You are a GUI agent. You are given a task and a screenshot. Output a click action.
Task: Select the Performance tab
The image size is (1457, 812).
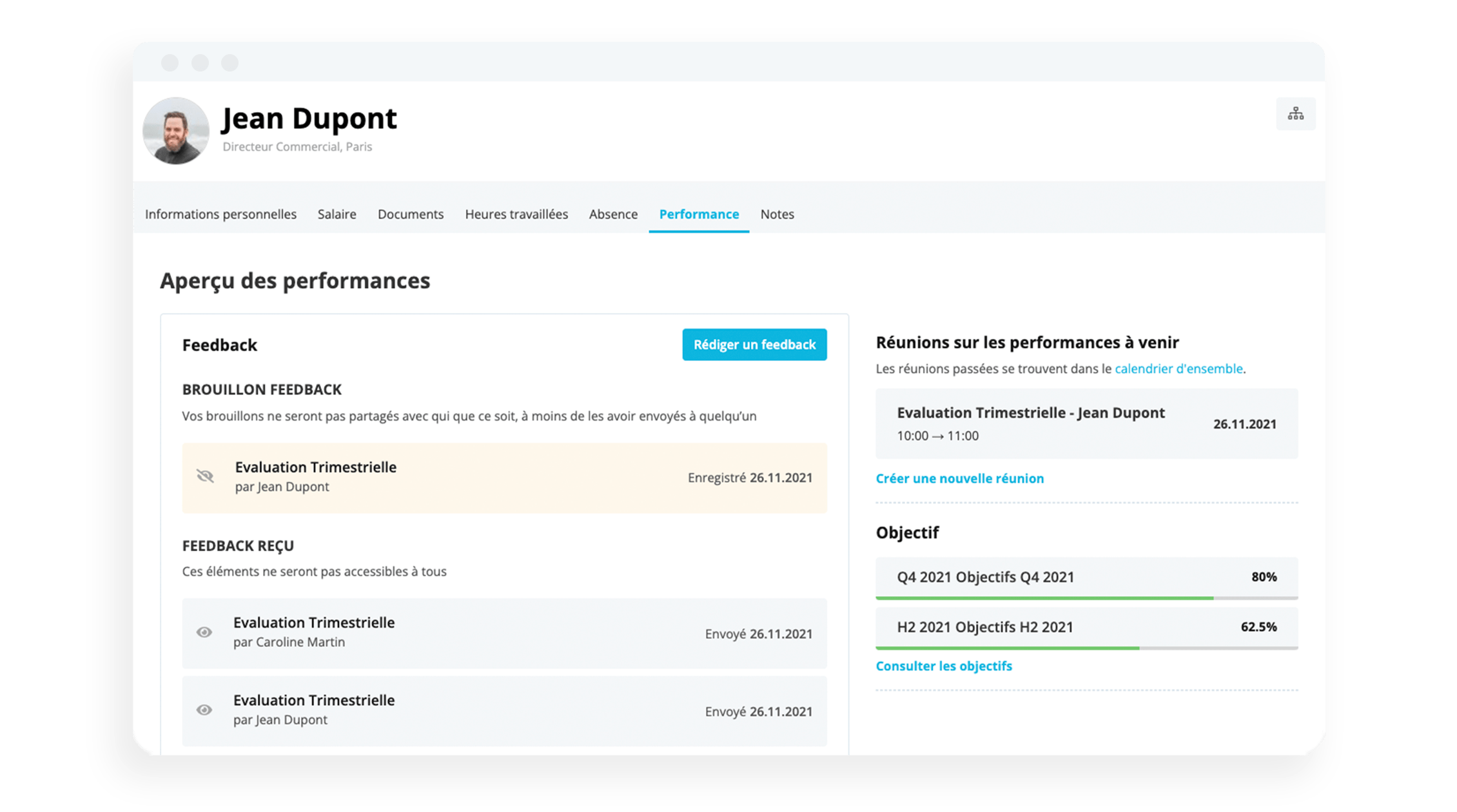pyautogui.click(x=699, y=214)
